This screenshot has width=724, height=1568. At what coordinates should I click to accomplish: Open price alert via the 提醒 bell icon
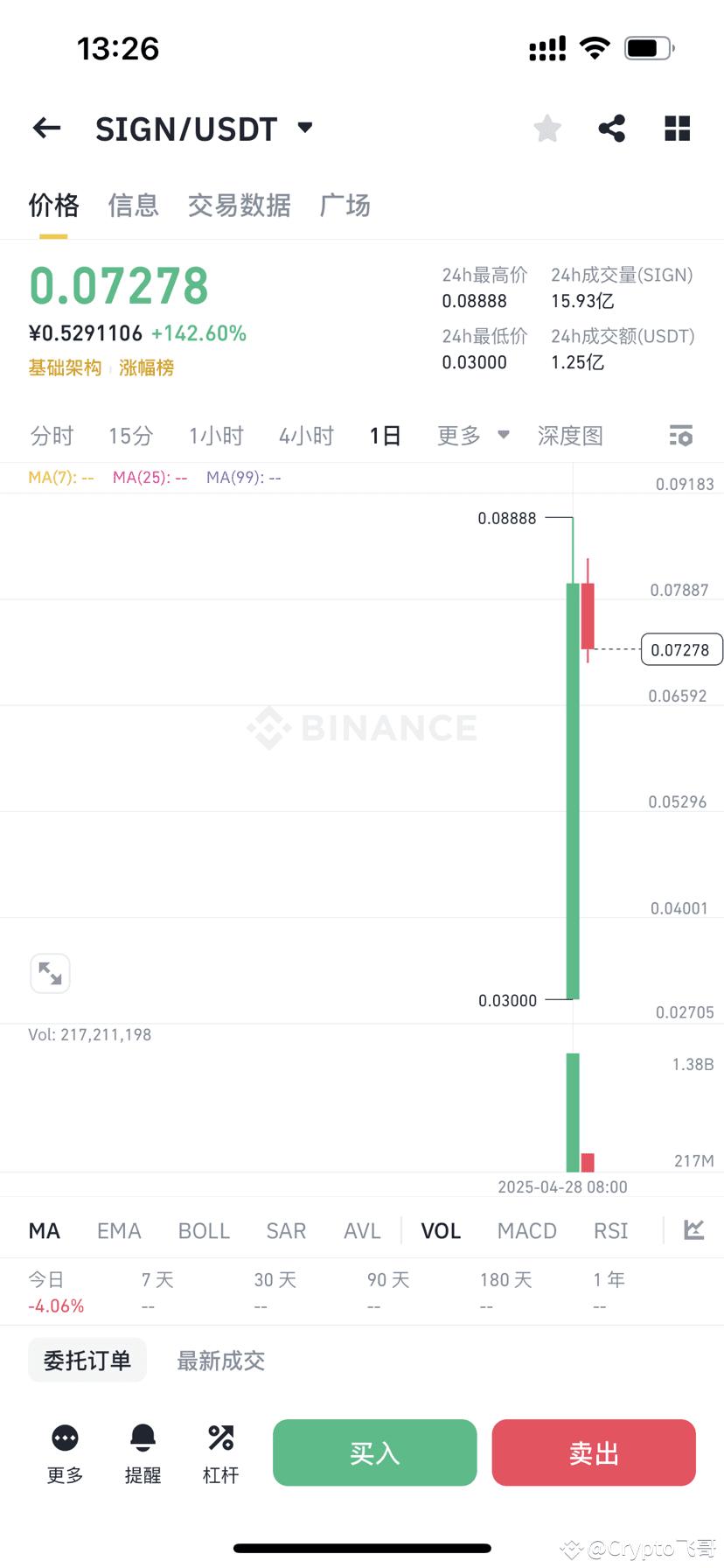pyautogui.click(x=143, y=1452)
